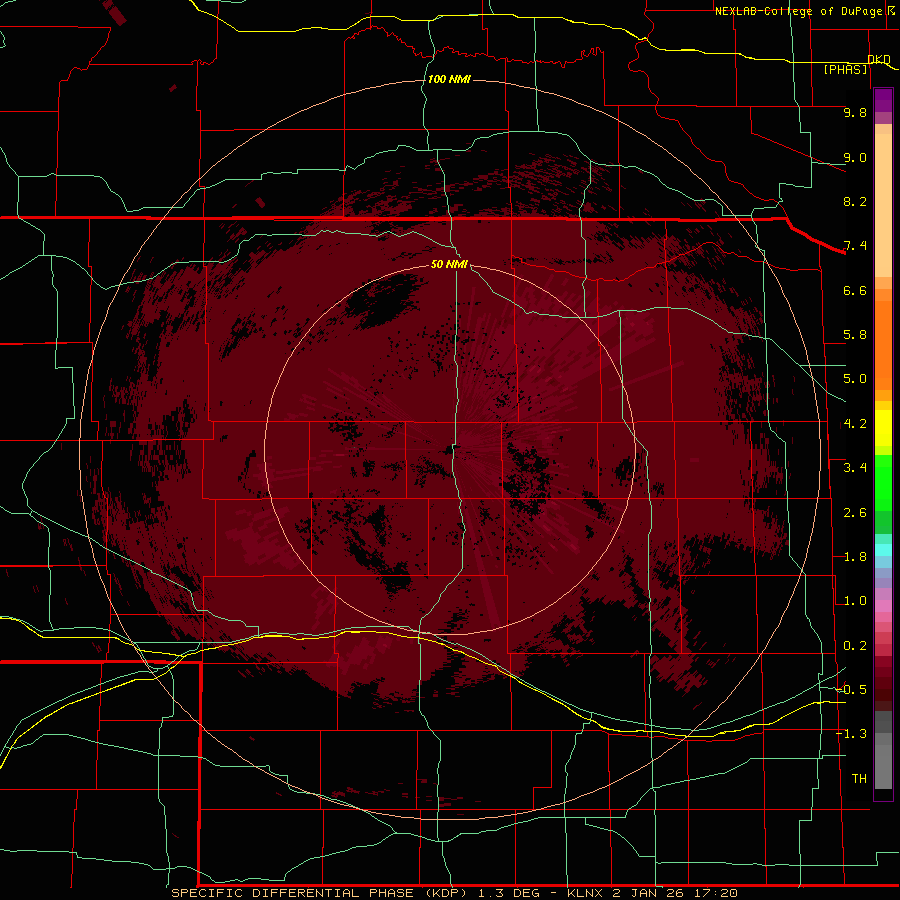This screenshot has height=900, width=900.
Task: Click the orange segment of the color bar
Action: click(x=883, y=344)
